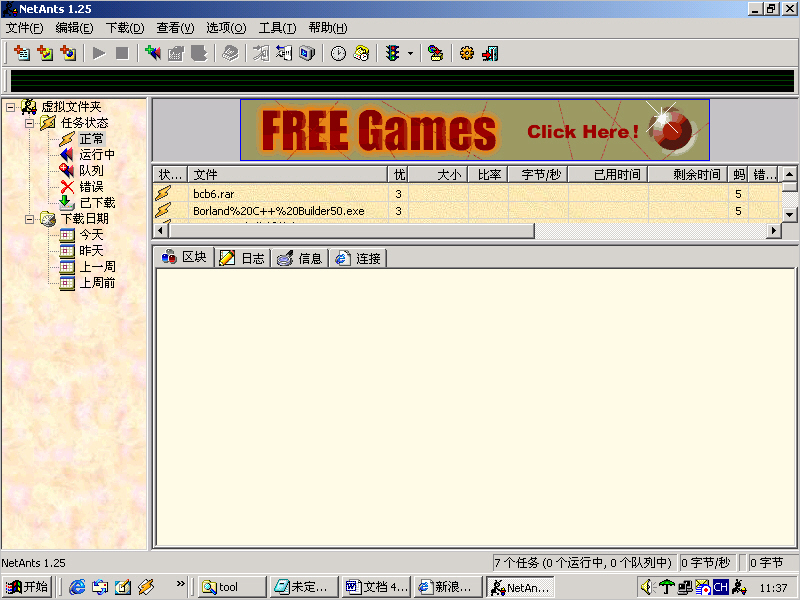Select the 正常 tree item

91,139
